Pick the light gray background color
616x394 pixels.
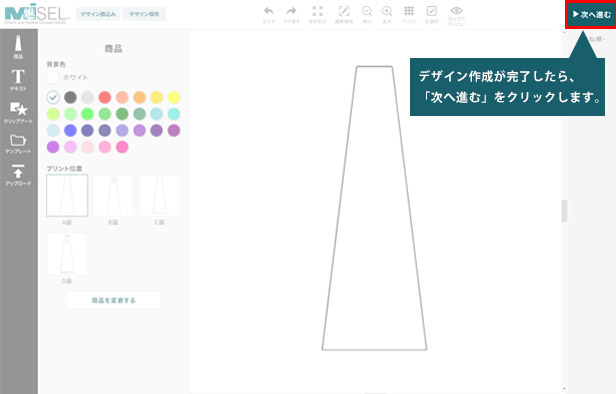coord(88,97)
